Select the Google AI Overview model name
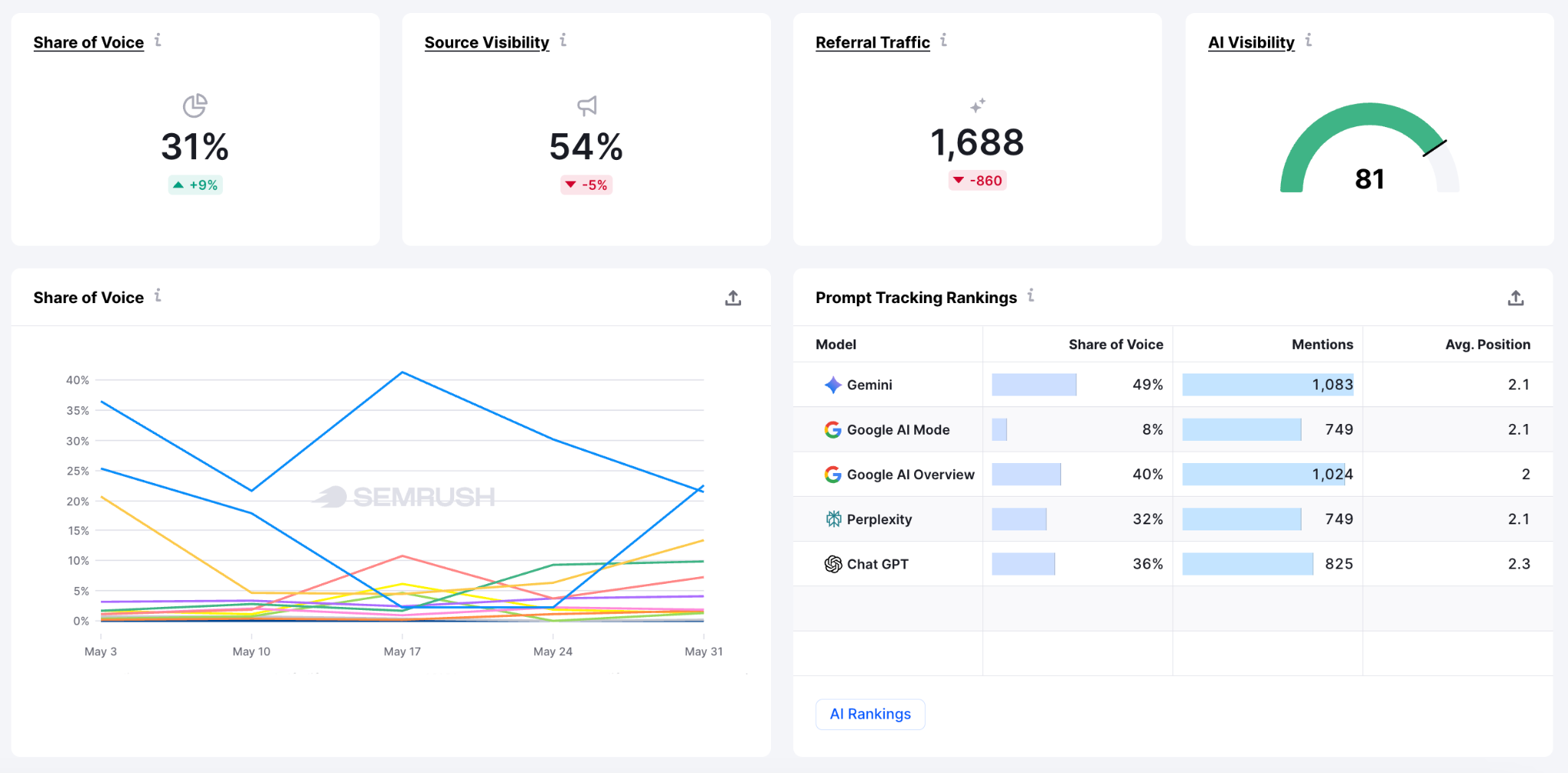This screenshot has width=1568, height=773. [x=911, y=475]
